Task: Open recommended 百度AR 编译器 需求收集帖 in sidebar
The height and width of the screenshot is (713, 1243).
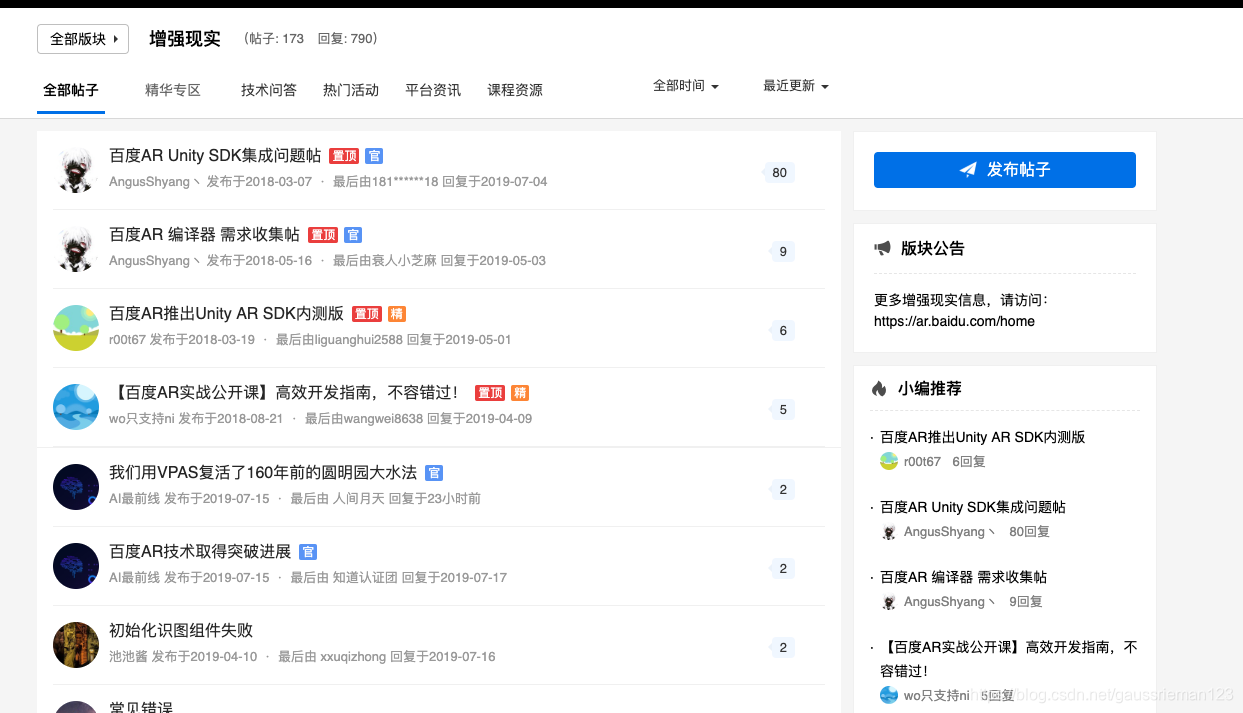Action: pos(963,577)
